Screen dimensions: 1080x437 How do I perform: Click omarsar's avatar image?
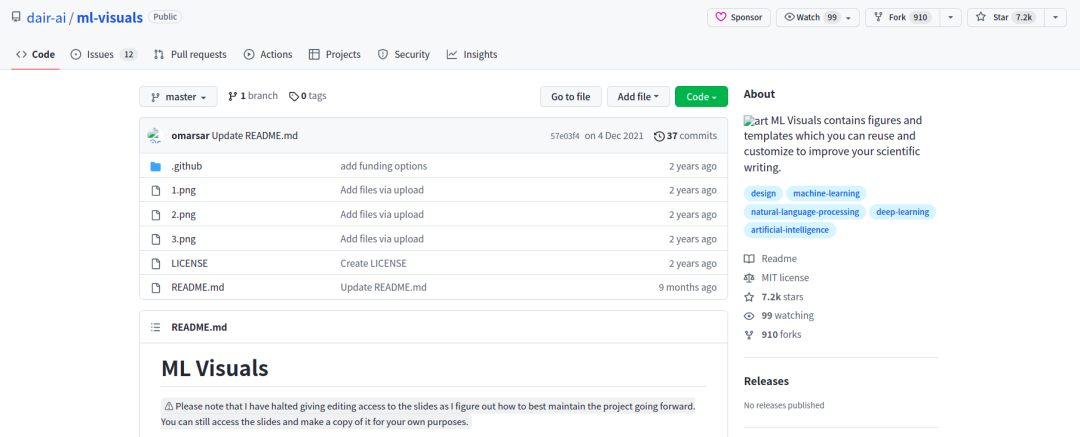(x=155, y=136)
